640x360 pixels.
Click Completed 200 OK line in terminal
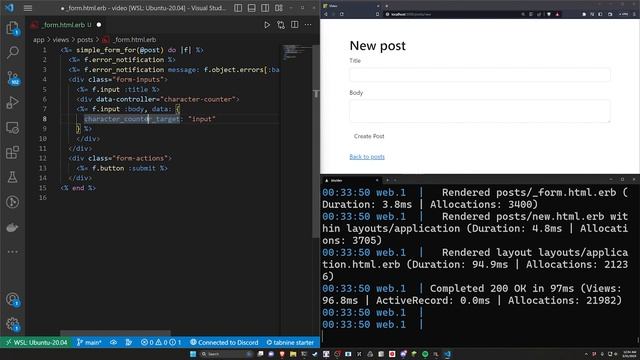tap(473, 294)
